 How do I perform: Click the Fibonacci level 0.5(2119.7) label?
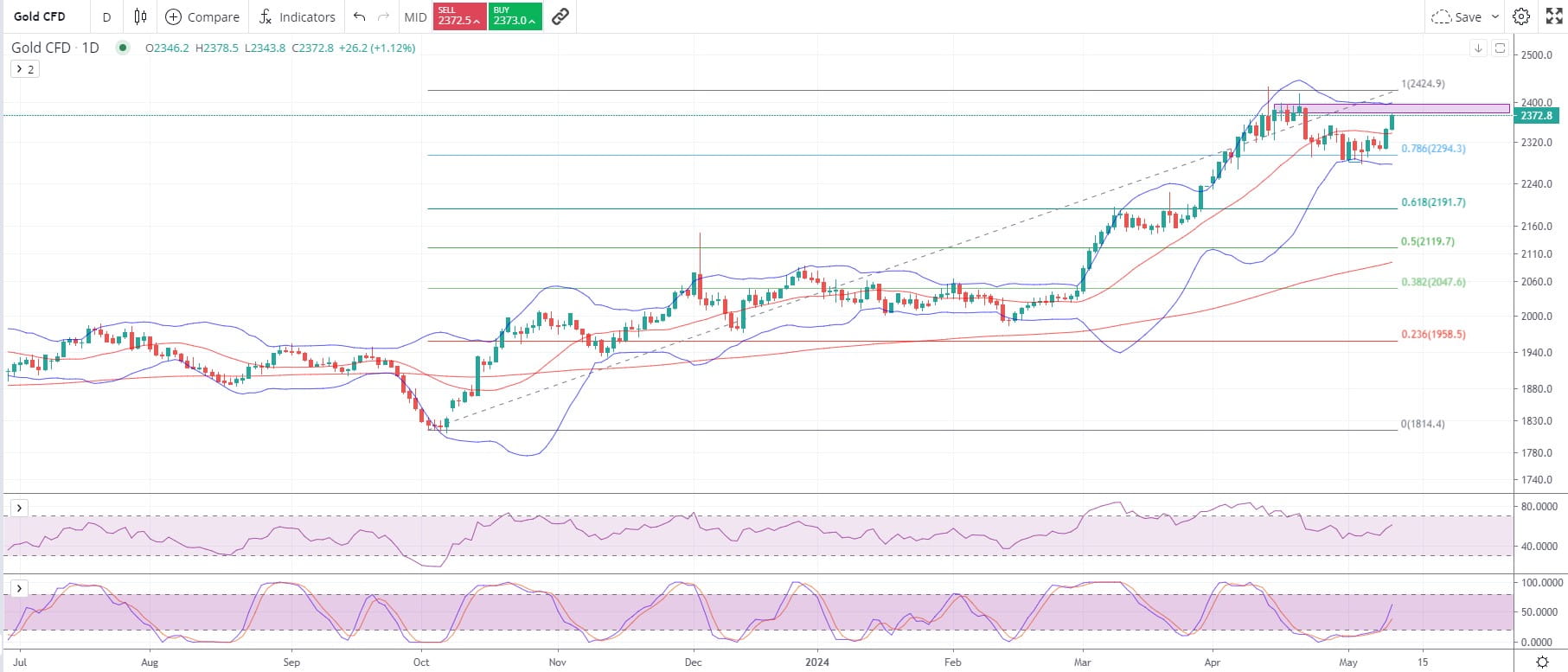(1428, 242)
